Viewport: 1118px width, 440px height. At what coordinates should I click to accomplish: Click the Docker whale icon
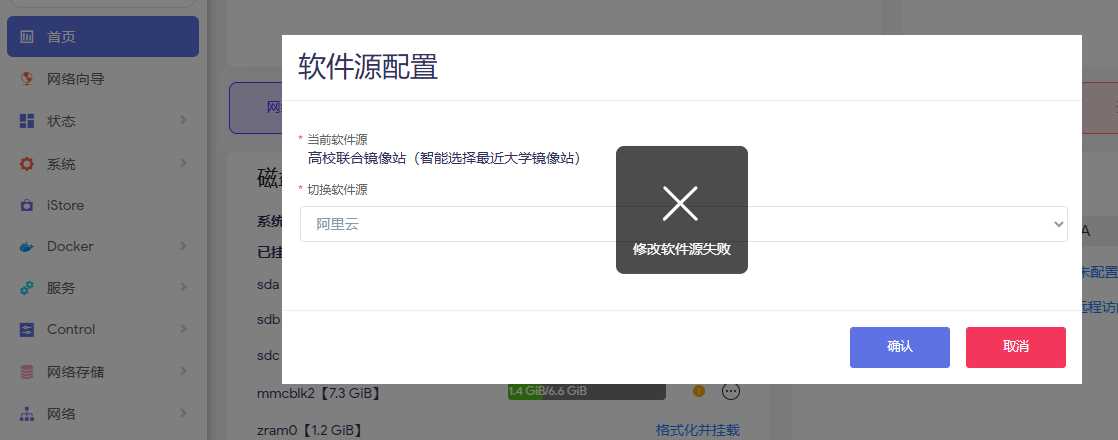click(x=26, y=247)
